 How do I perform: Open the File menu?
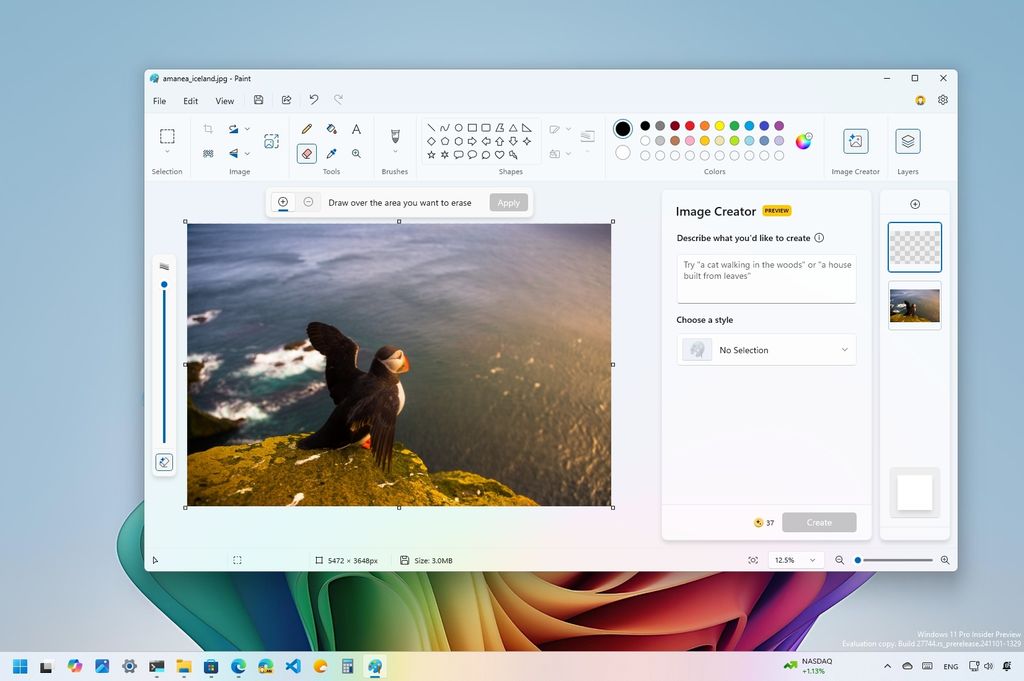coord(158,100)
